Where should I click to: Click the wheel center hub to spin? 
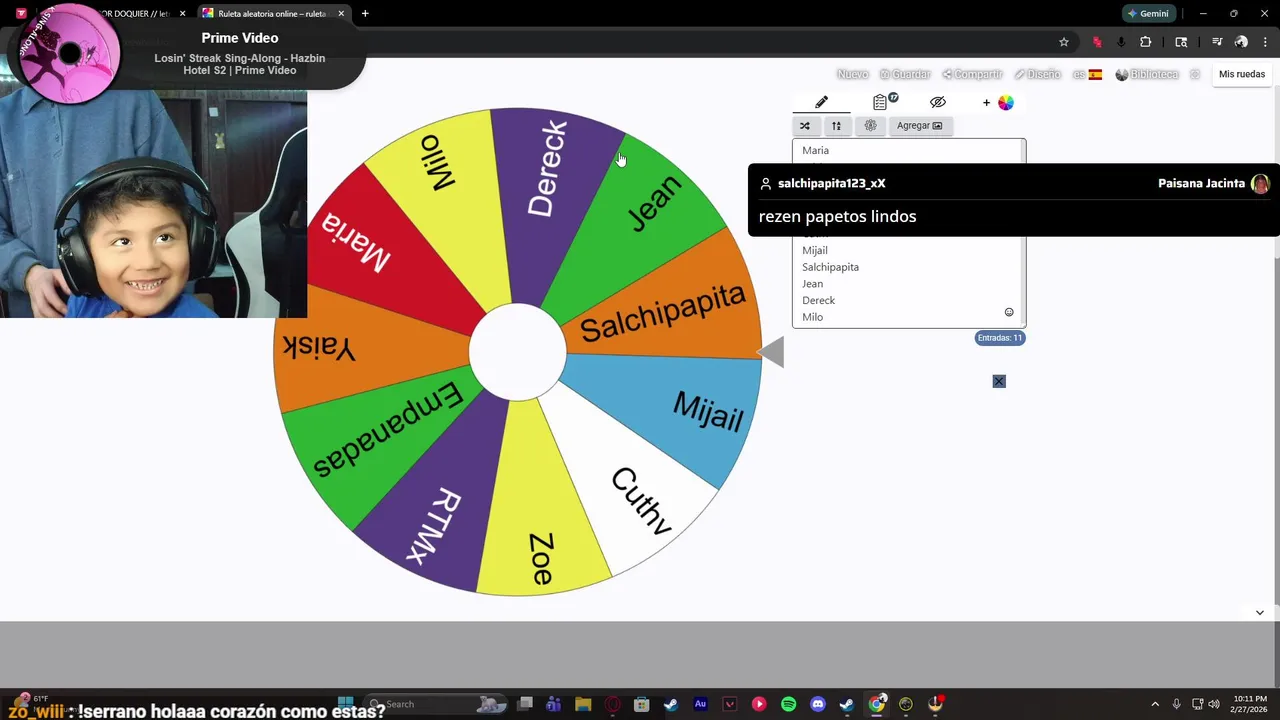point(518,352)
